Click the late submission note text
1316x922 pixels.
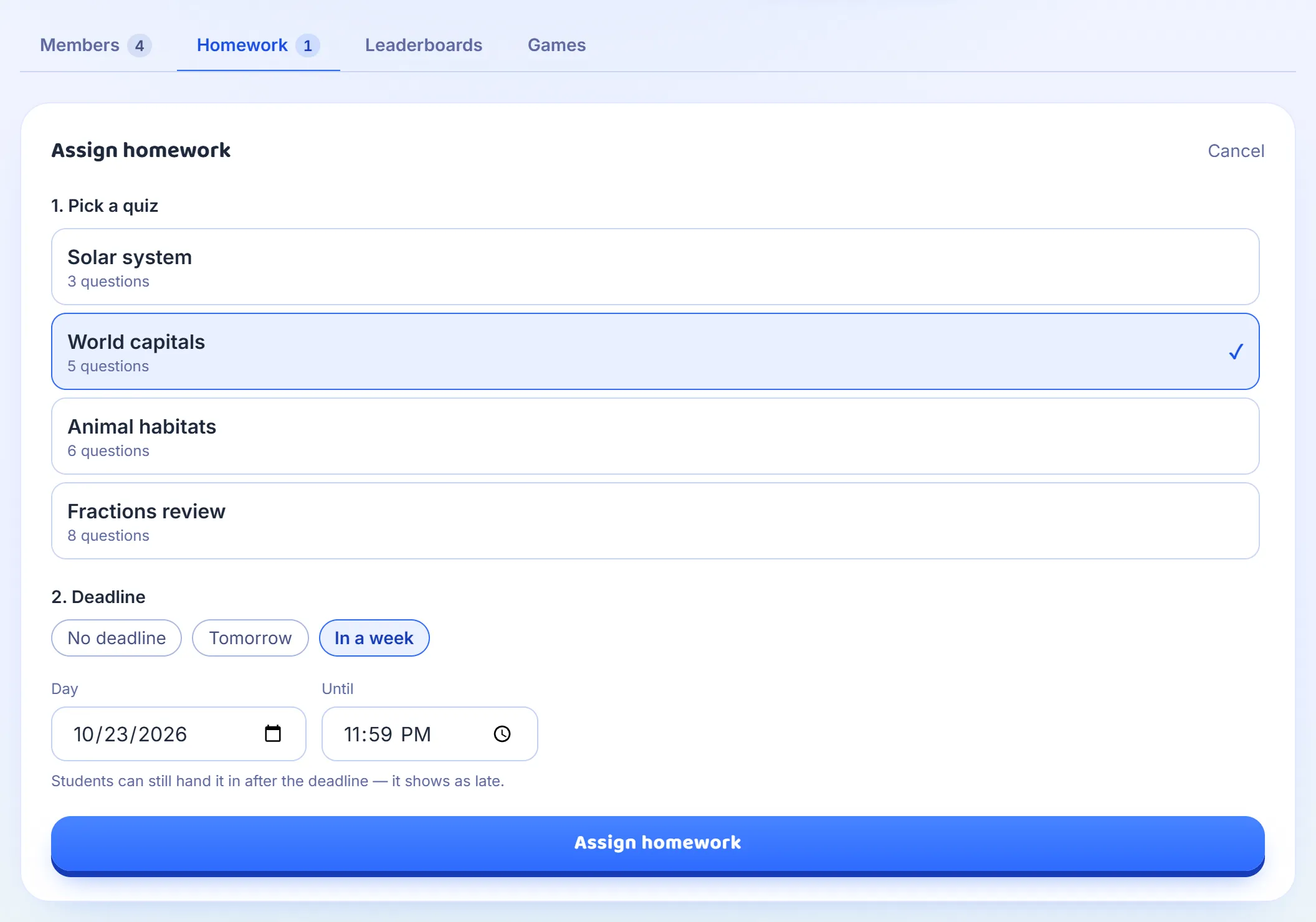click(278, 781)
